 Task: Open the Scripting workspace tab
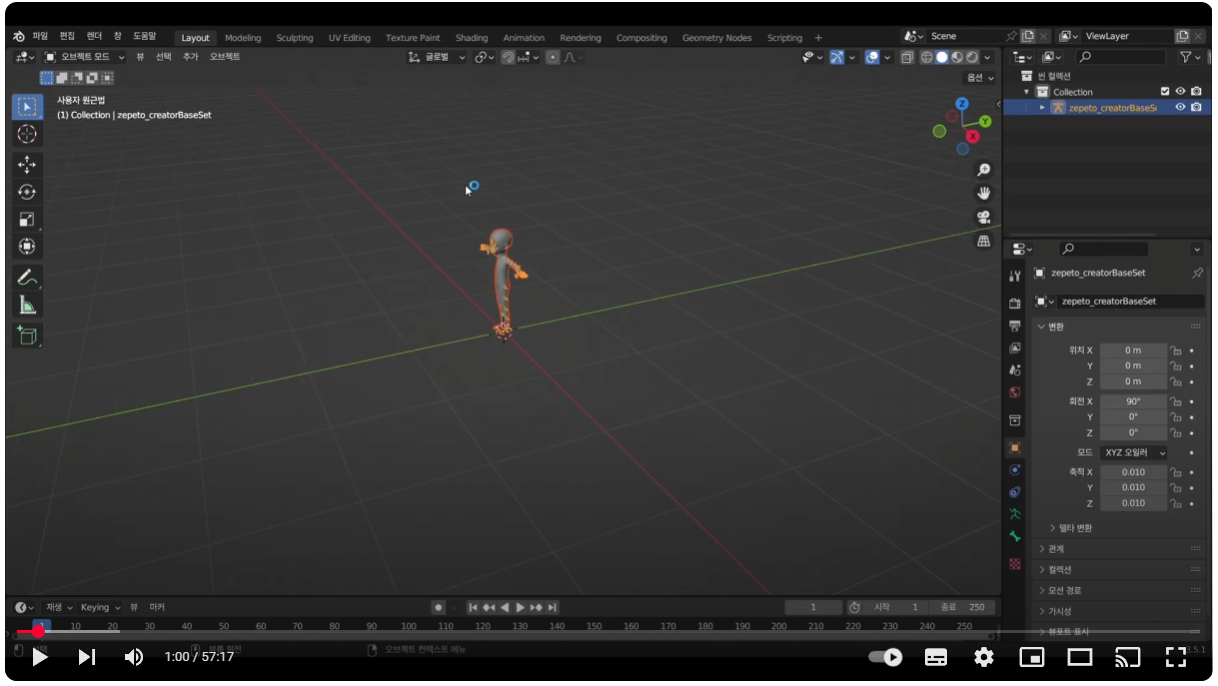[785, 38]
